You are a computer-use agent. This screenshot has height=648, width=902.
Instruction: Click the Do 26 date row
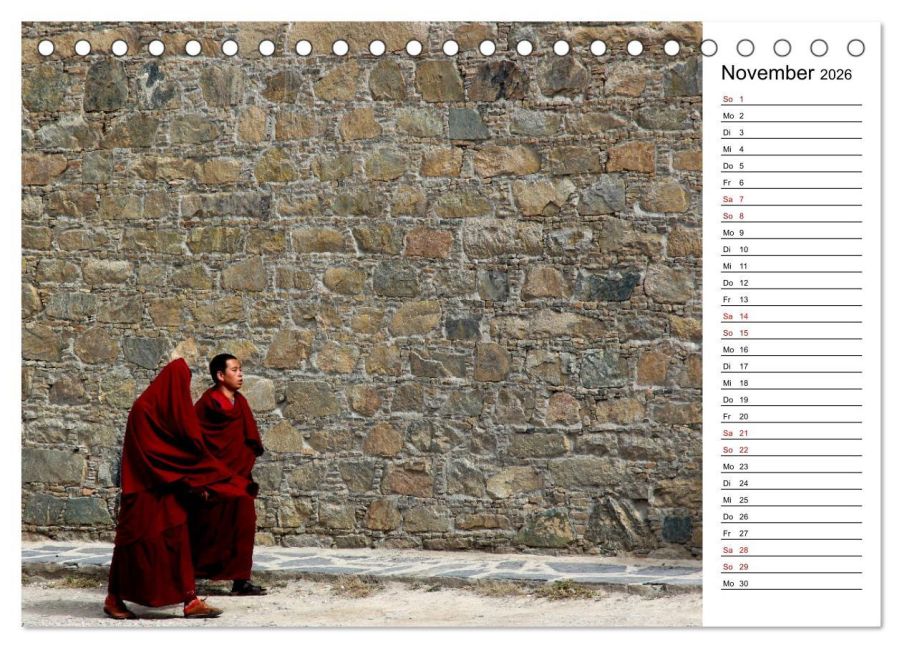point(792,516)
